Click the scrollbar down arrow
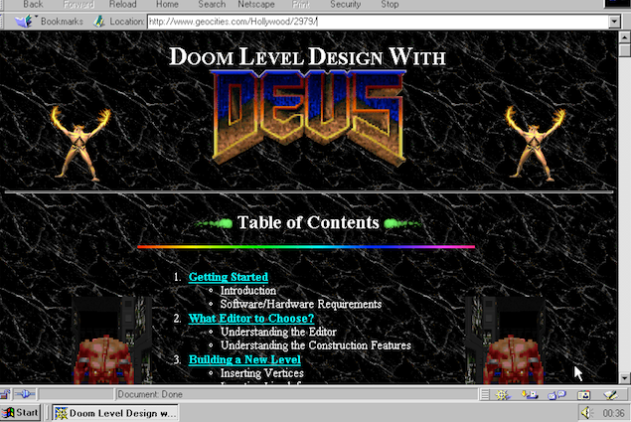The image size is (631, 422). pyautogui.click(x=624, y=378)
